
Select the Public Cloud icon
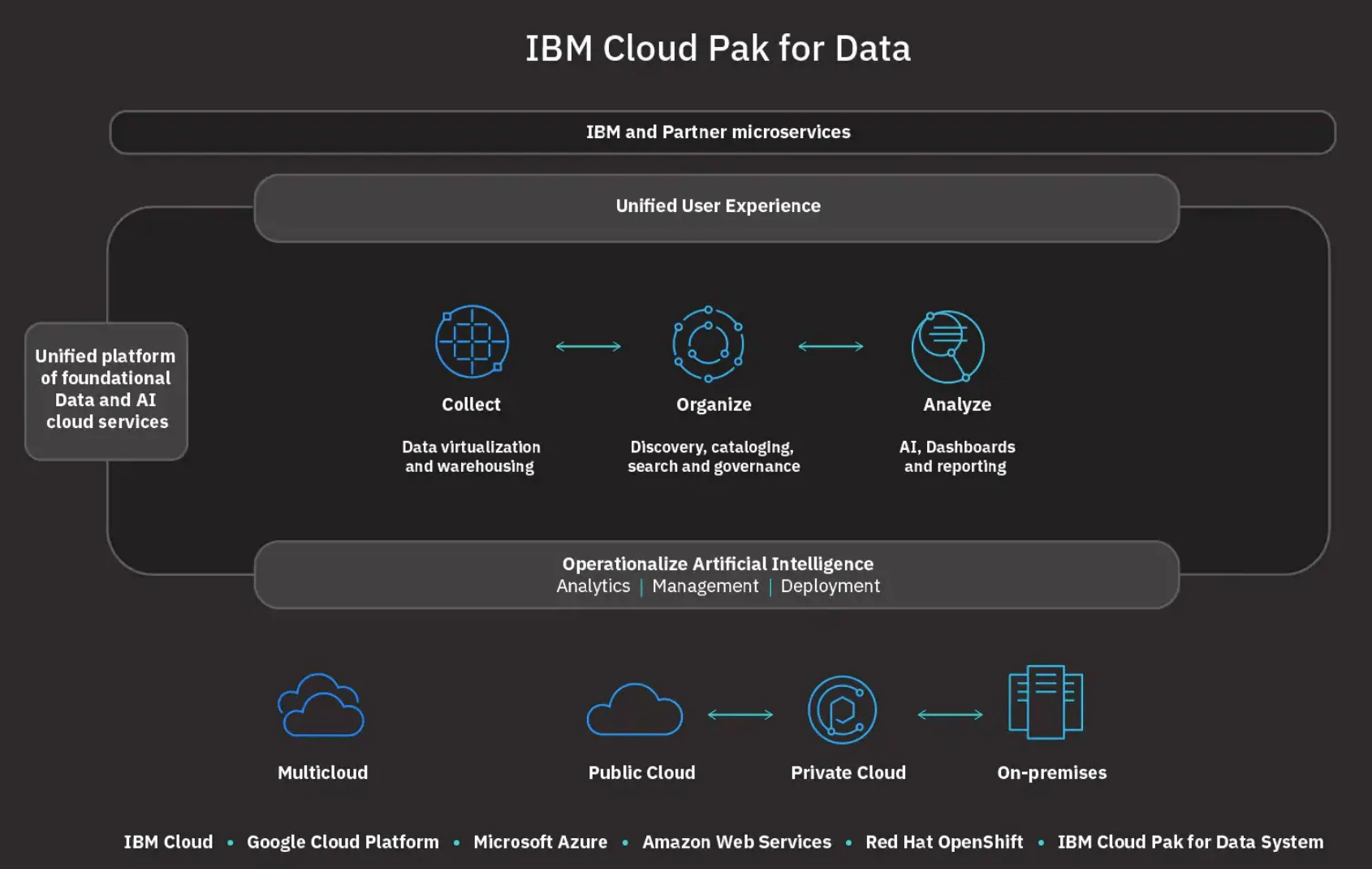pos(634,710)
